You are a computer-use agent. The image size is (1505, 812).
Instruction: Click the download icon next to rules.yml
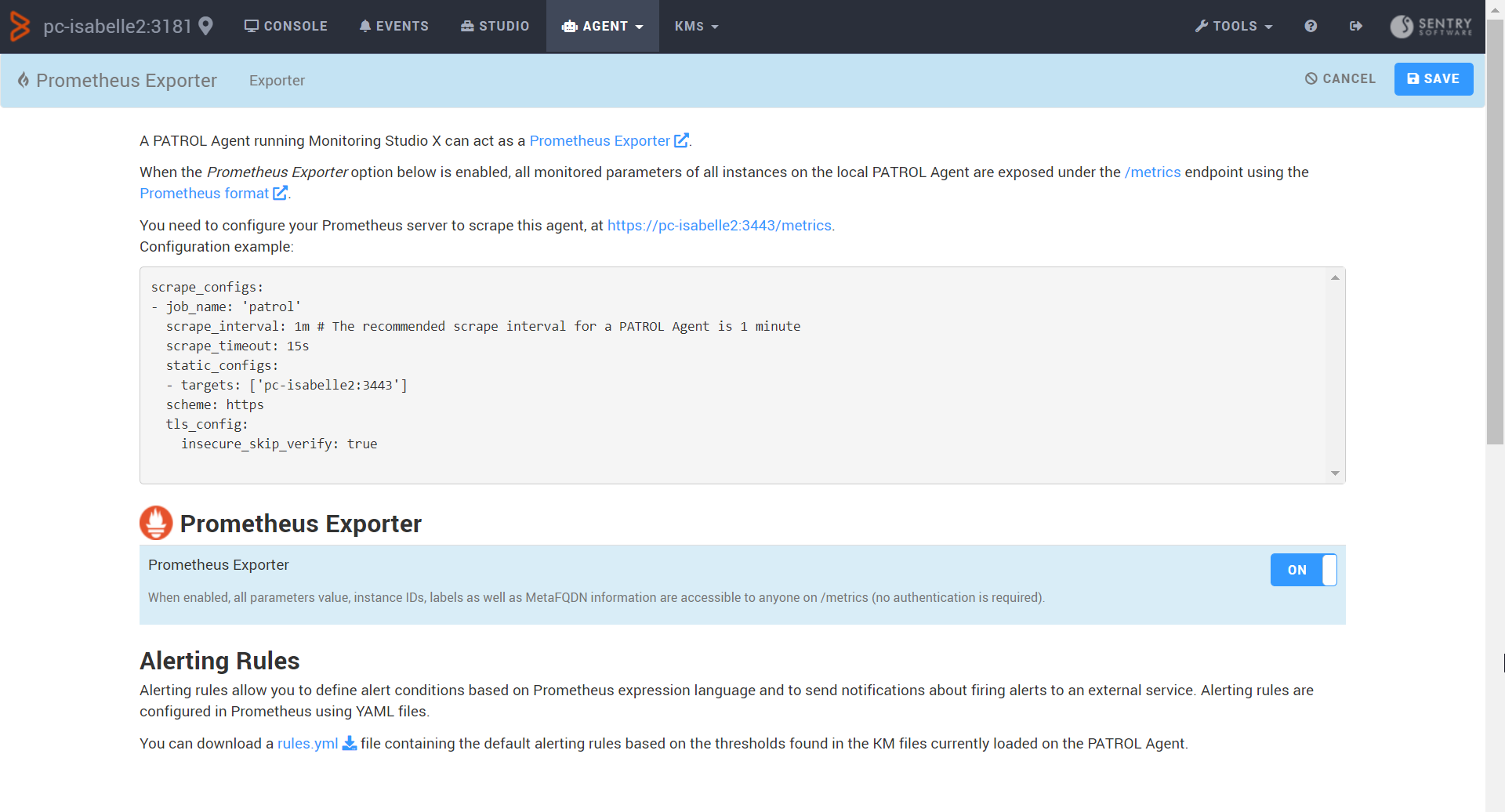tap(350, 743)
